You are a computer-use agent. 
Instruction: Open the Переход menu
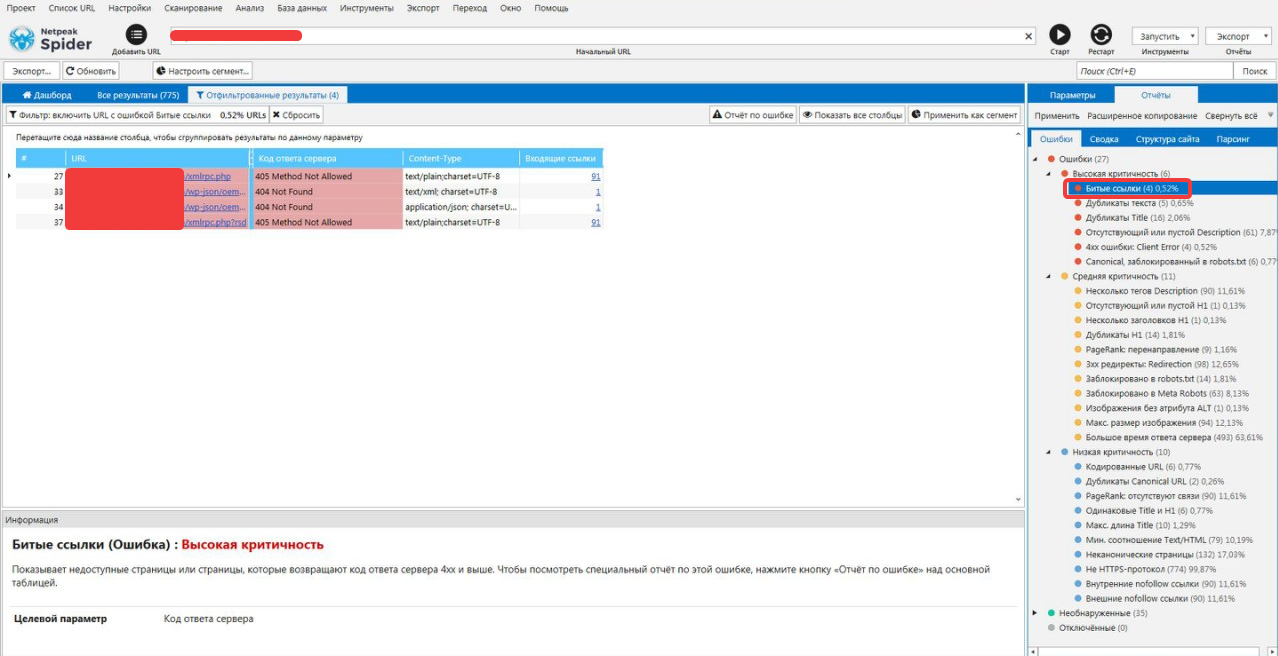(469, 8)
